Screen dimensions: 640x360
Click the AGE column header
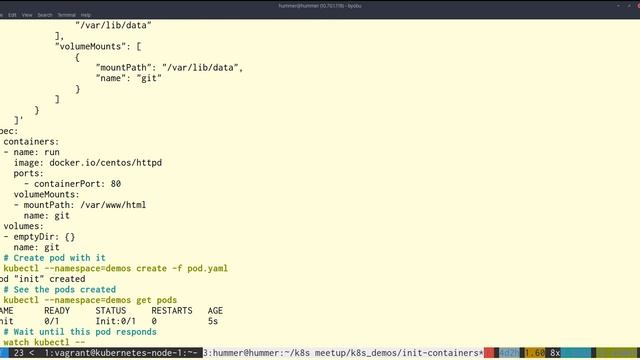tap(215, 311)
